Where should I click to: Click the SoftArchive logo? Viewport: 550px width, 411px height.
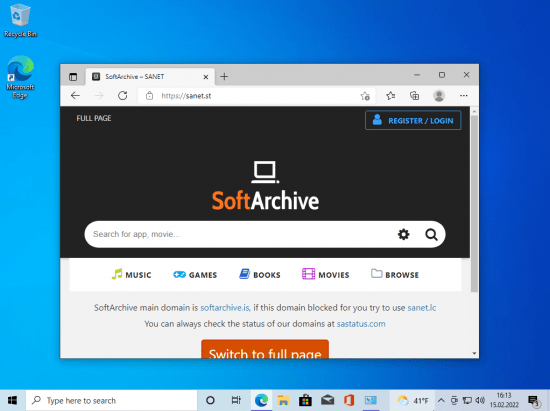265,186
